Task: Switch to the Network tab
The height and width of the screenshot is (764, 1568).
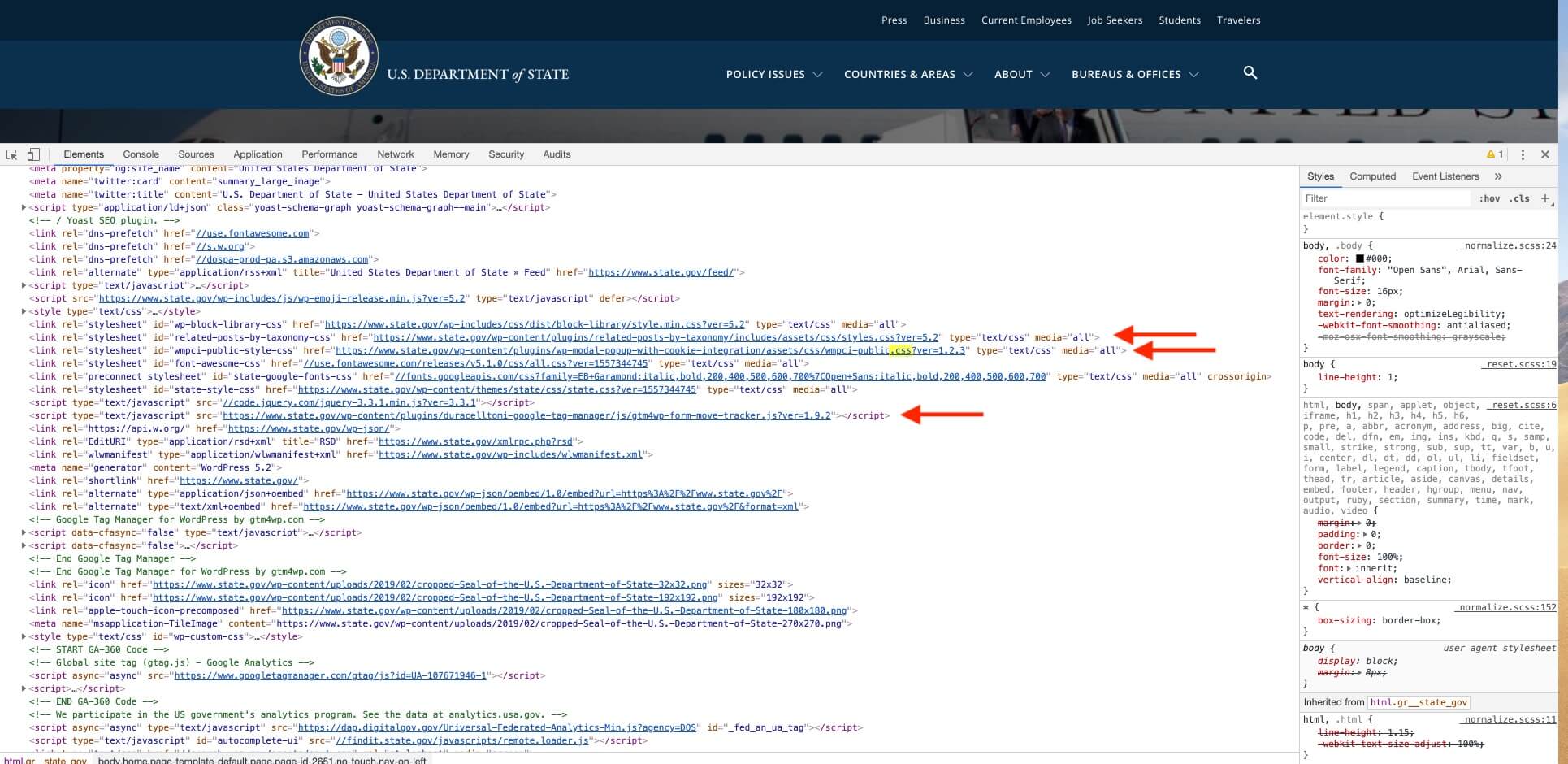Action: click(x=396, y=154)
